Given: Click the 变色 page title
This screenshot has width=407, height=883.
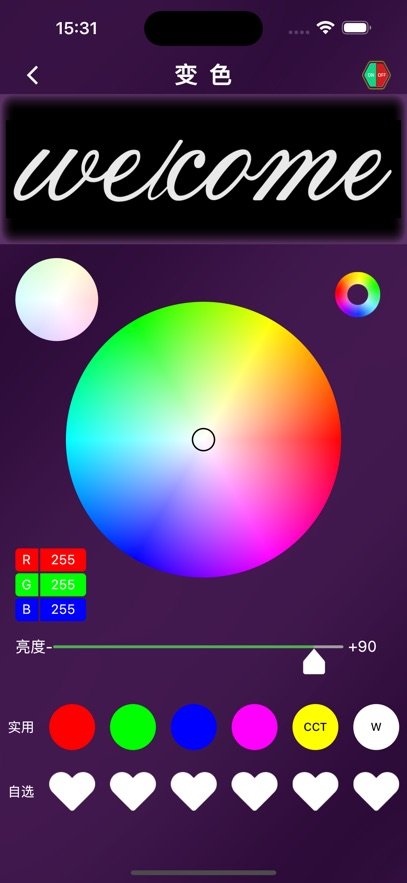Looking at the screenshot, I should tap(203, 75).
